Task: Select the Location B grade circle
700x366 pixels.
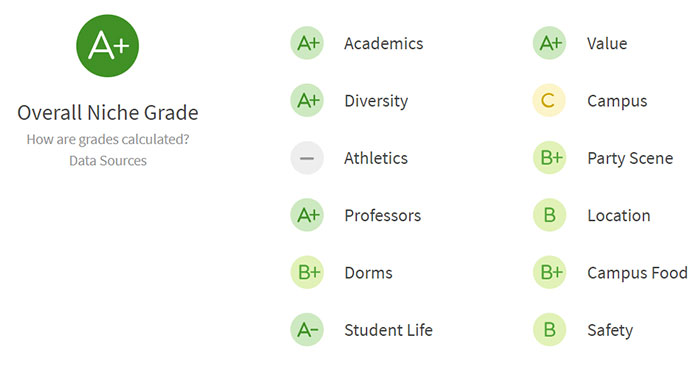Action: point(550,215)
